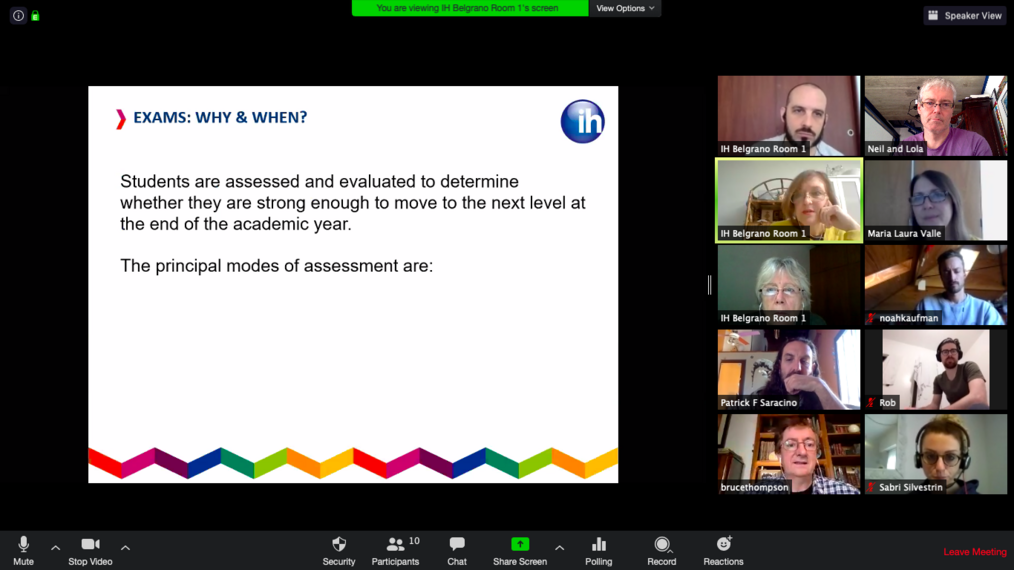Open video options arrow beside Stop Video
Viewport: 1014px width, 570px height.
tap(125, 548)
